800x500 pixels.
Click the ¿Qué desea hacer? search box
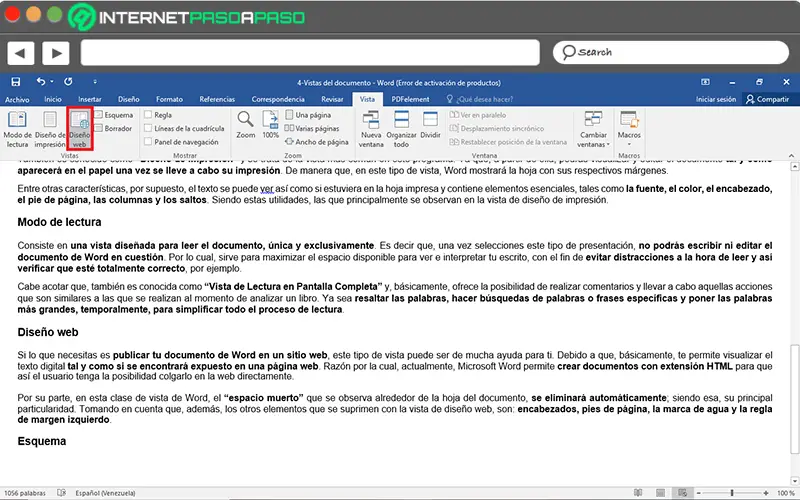pos(480,99)
